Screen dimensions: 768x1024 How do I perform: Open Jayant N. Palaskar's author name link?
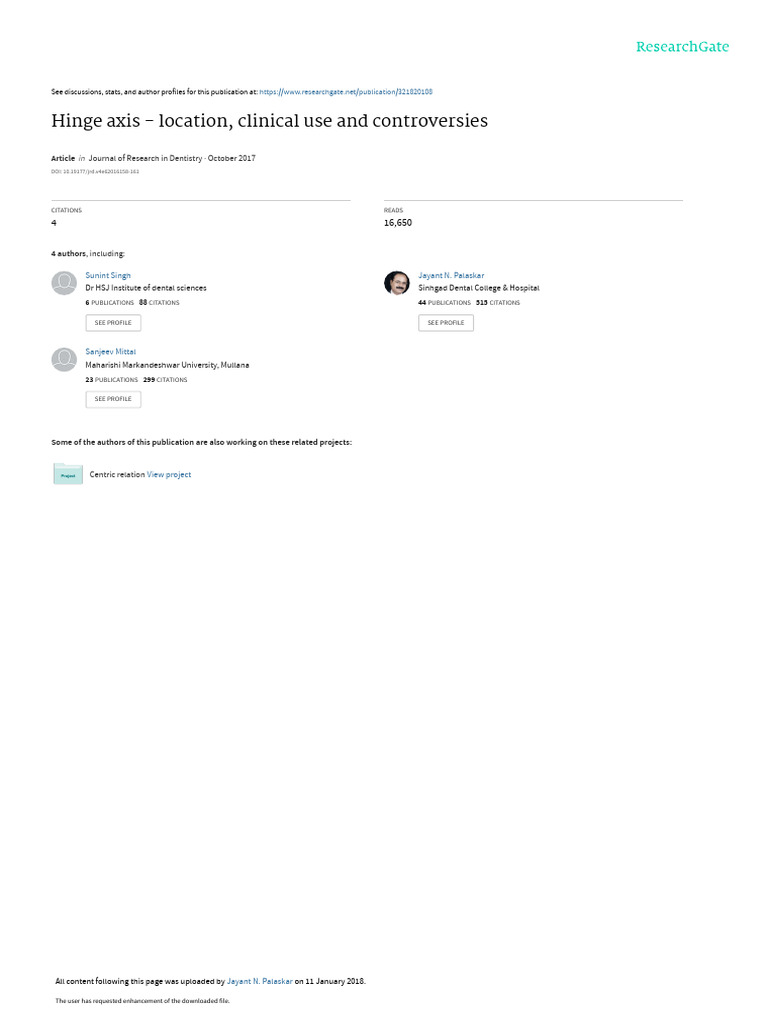tap(451, 275)
